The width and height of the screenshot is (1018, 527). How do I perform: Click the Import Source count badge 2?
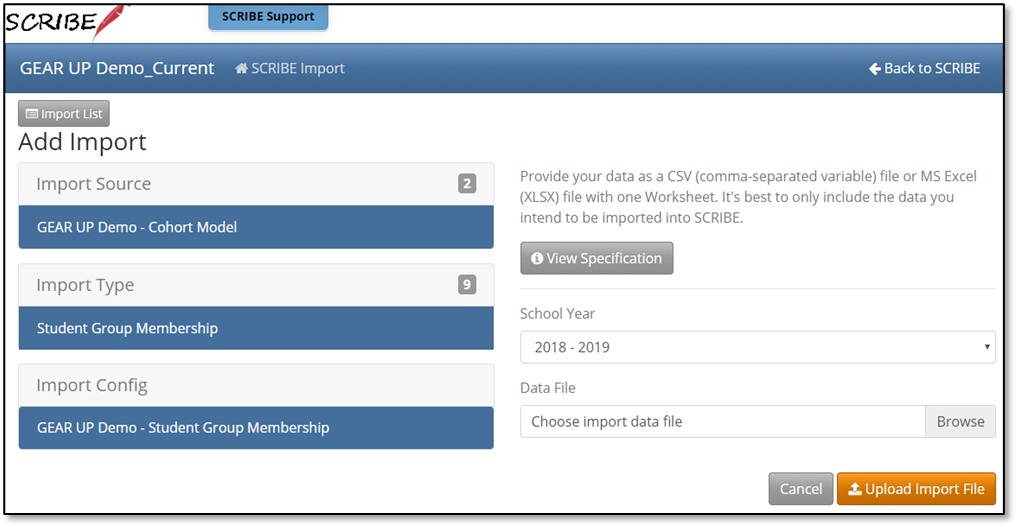point(466,184)
